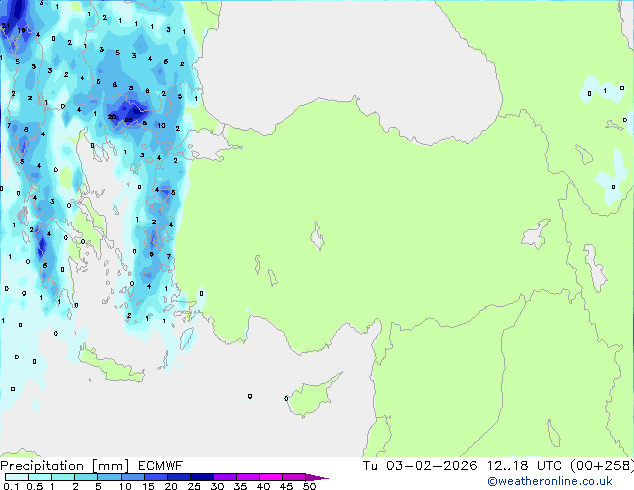Image resolution: width=634 pixels, height=490 pixels.
Task: Click the 20–25 mm legend color box
Action: pyautogui.click(x=178, y=477)
